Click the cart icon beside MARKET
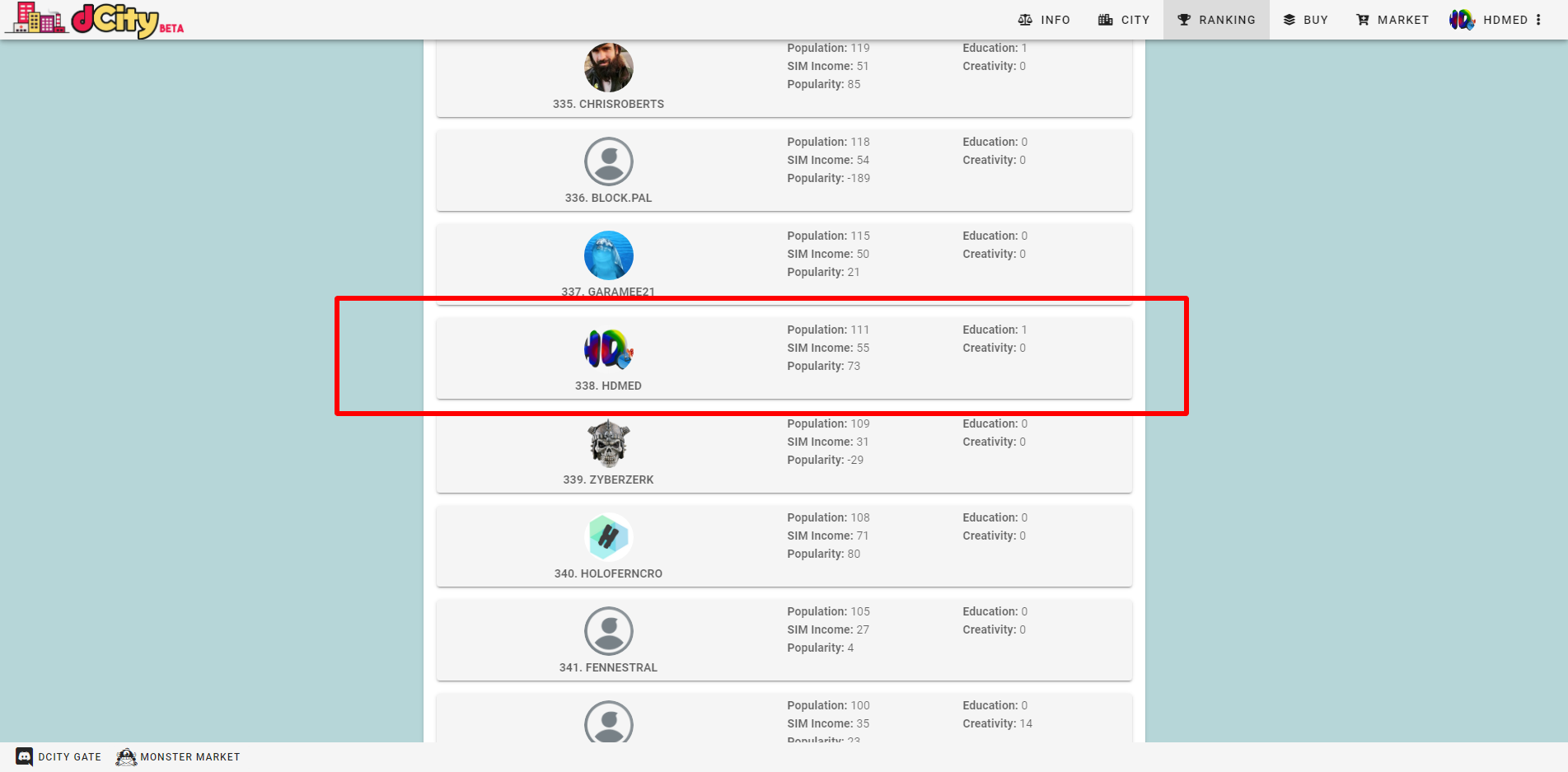Screen dimensions: 1568x772 (x=1363, y=20)
